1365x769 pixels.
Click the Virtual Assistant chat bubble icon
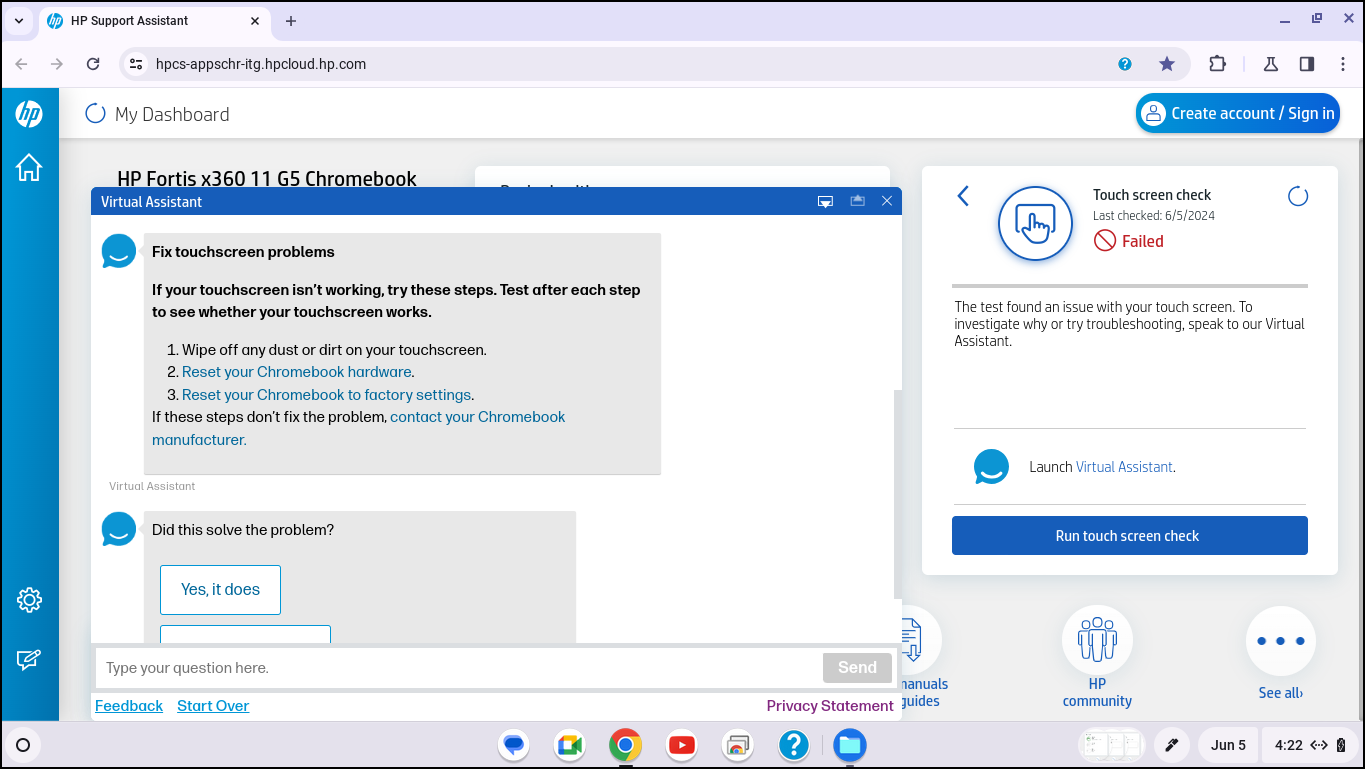(x=991, y=467)
